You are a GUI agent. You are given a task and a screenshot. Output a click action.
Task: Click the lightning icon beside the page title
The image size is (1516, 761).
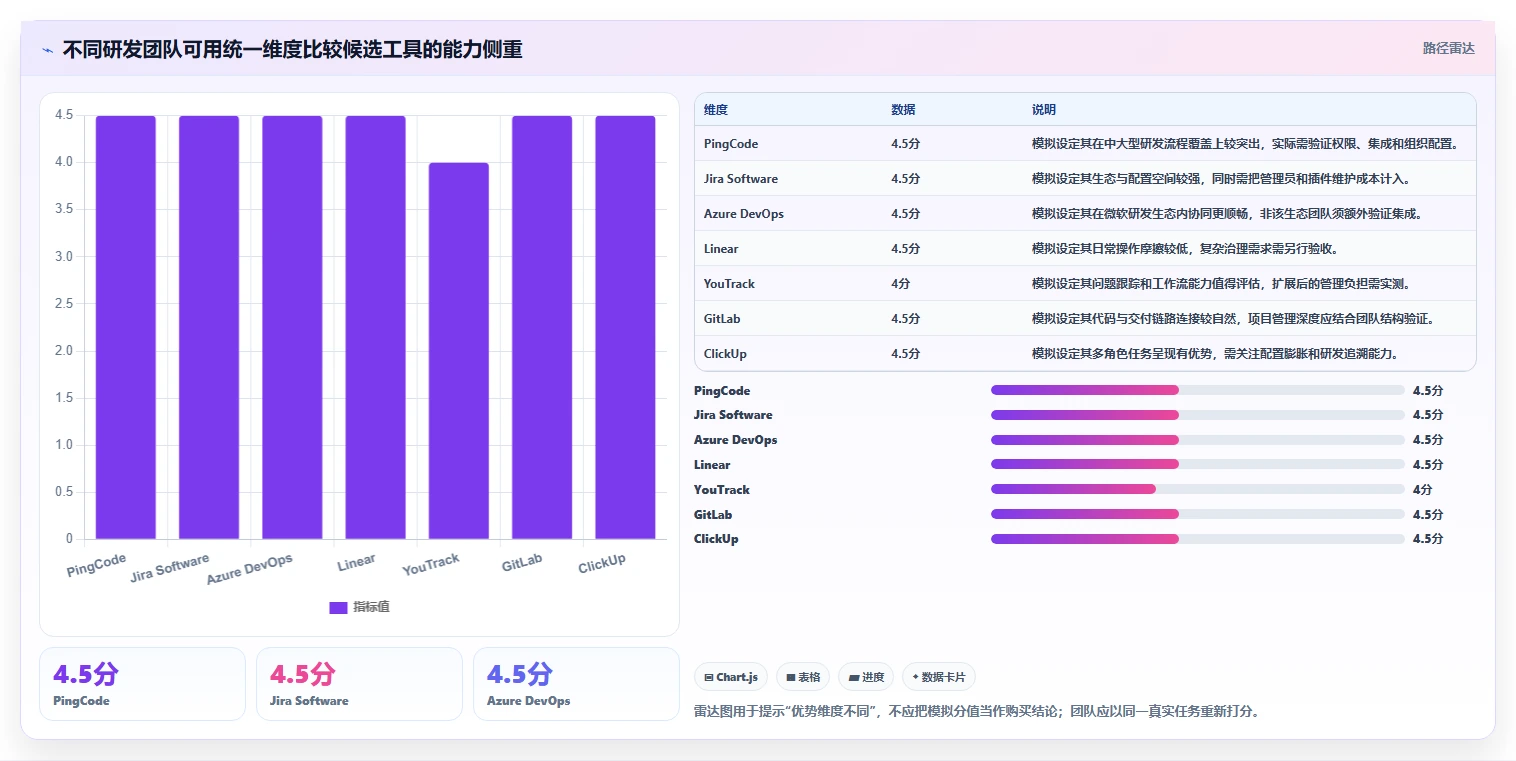(x=48, y=50)
